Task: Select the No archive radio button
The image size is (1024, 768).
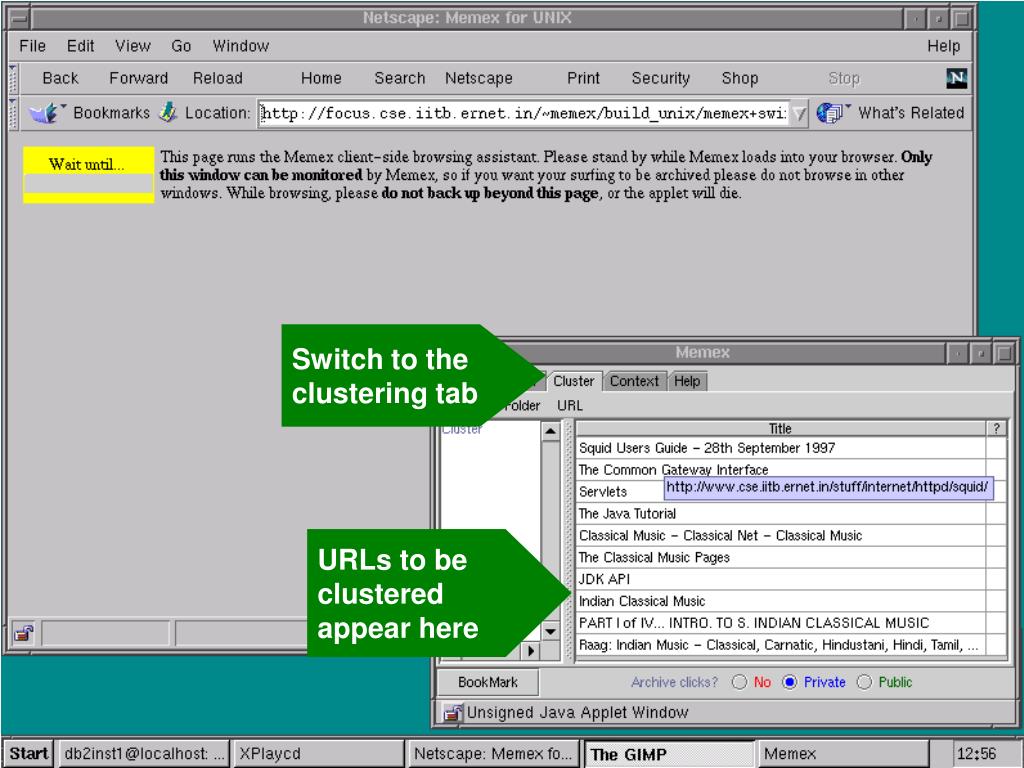Action: [x=739, y=682]
